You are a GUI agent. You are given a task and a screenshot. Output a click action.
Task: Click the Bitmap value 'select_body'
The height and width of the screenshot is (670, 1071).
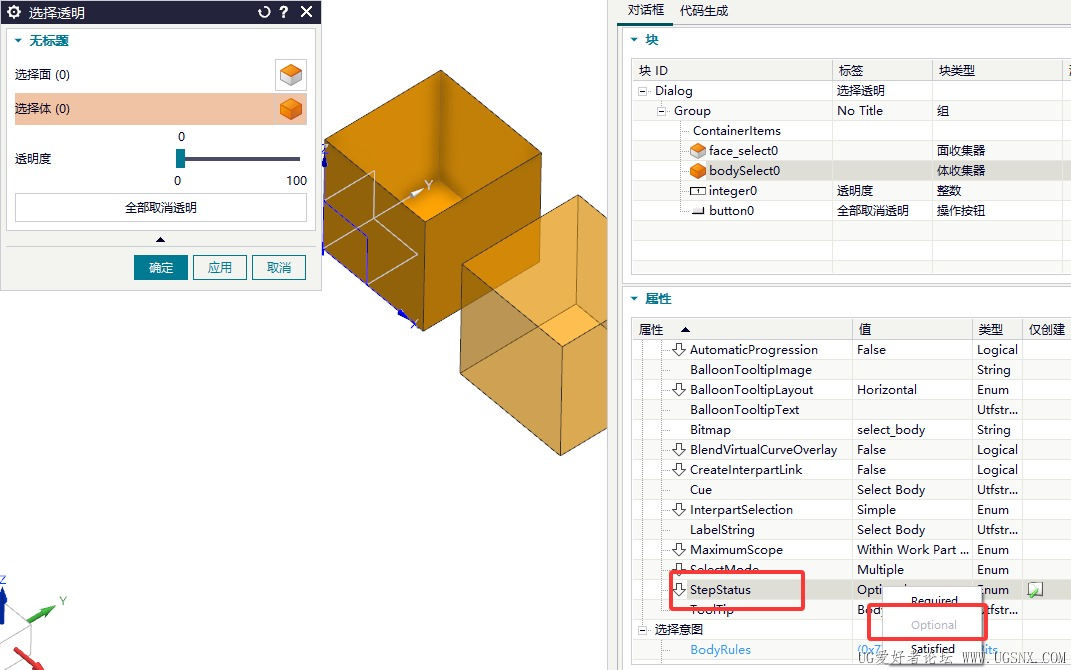(891, 430)
